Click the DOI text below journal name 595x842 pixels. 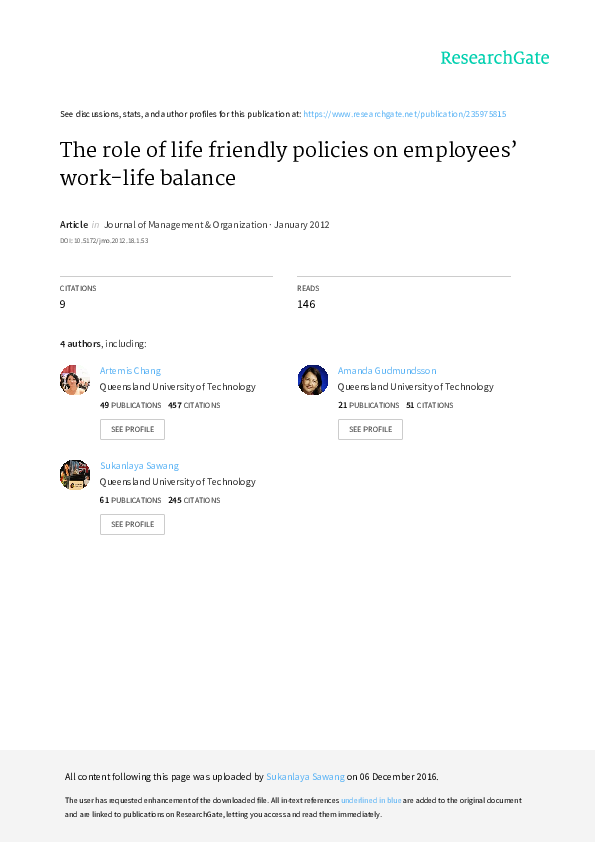coord(104,241)
